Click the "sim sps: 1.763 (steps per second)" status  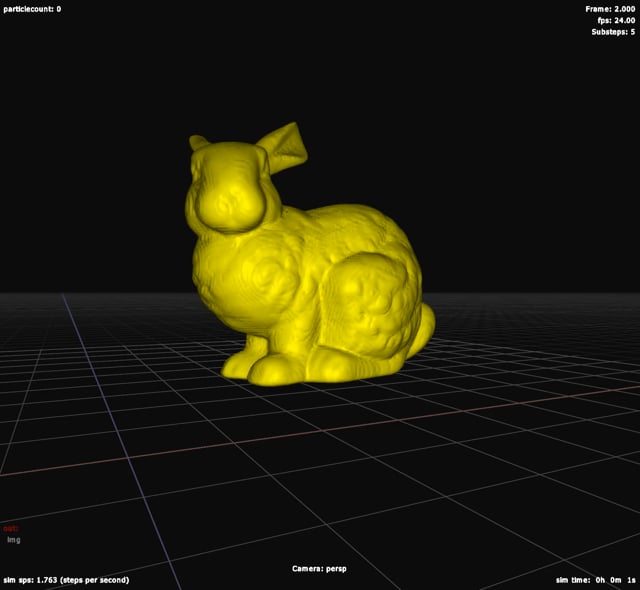tap(66, 580)
